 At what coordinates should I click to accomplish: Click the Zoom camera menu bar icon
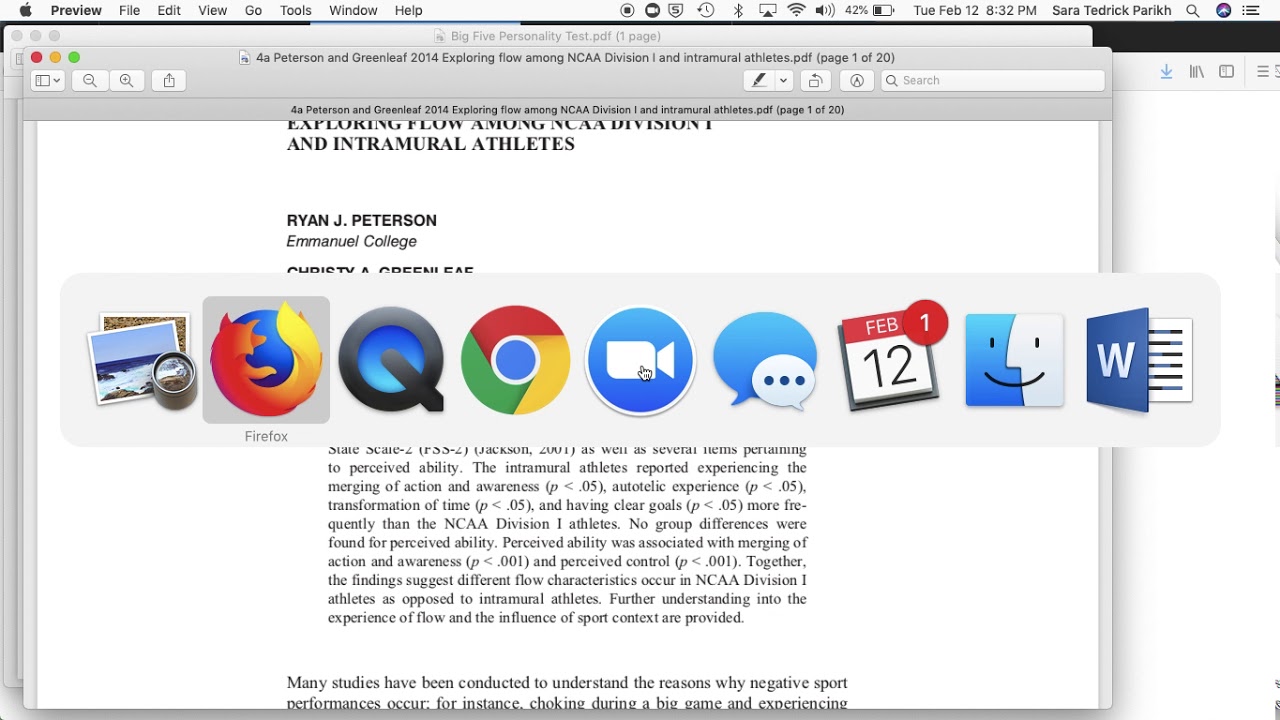[652, 10]
